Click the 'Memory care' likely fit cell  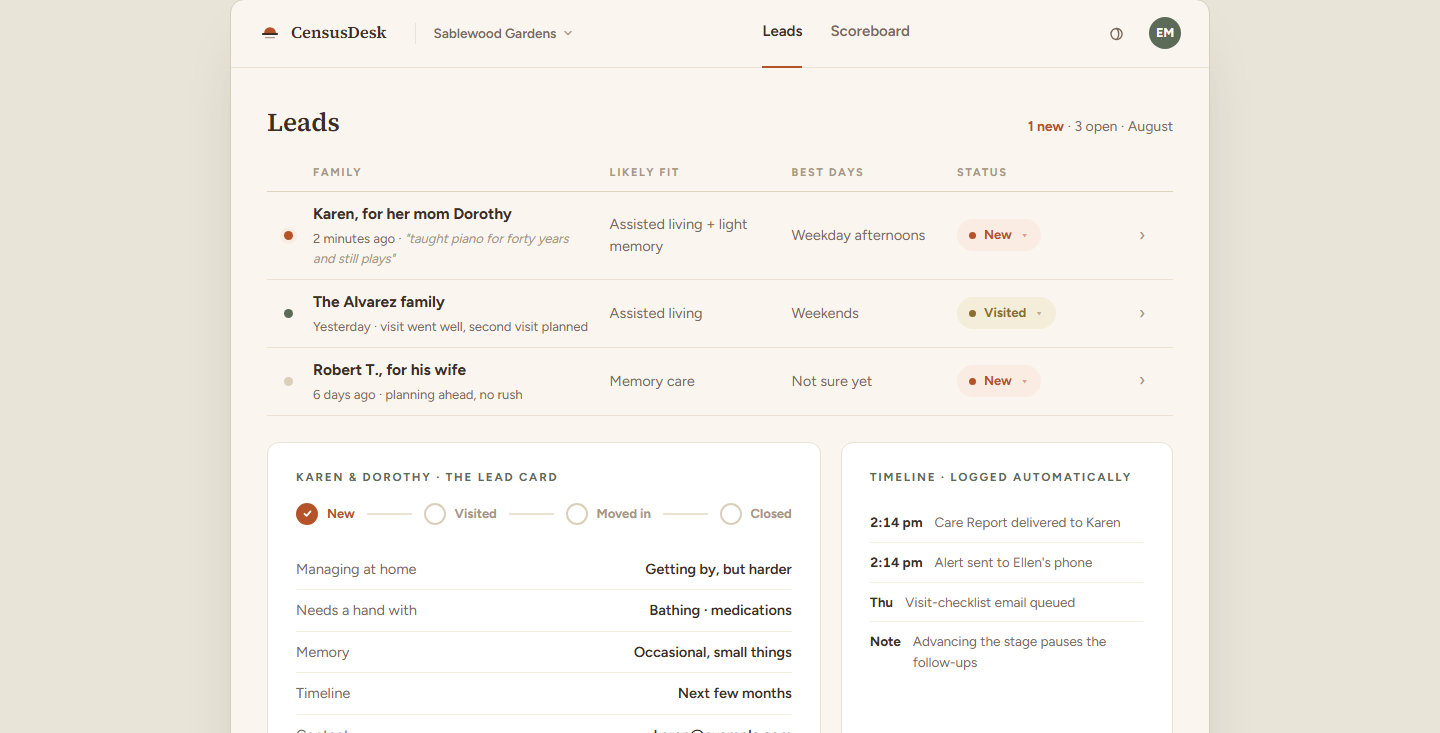click(652, 381)
